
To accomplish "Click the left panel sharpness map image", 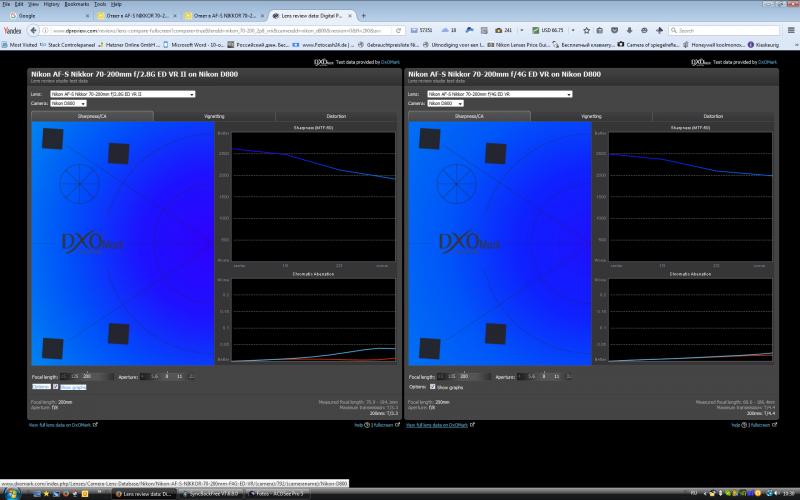I will click(x=123, y=243).
